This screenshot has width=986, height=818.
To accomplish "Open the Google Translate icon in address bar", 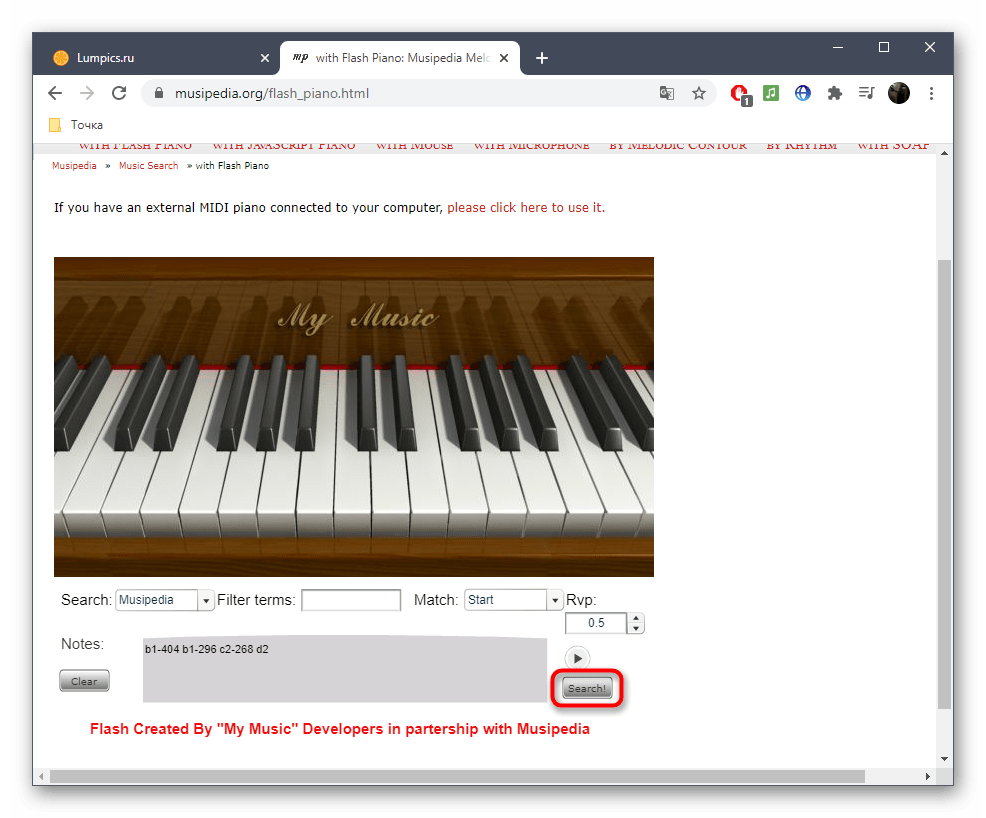I will tap(667, 93).
